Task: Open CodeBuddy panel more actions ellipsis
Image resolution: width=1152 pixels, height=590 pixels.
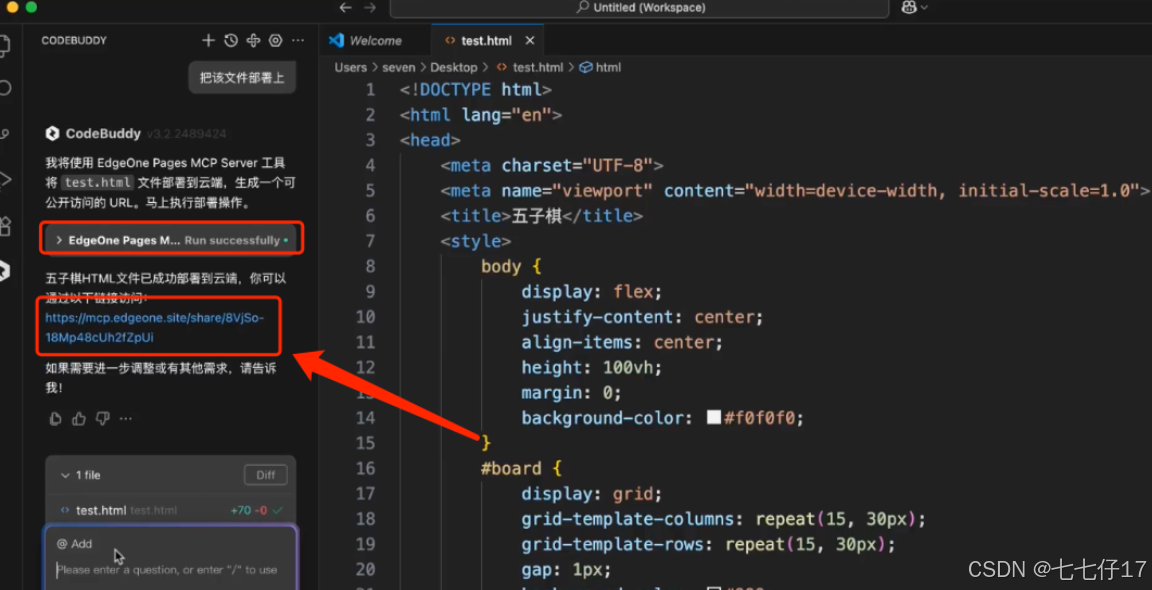Action: pos(298,40)
